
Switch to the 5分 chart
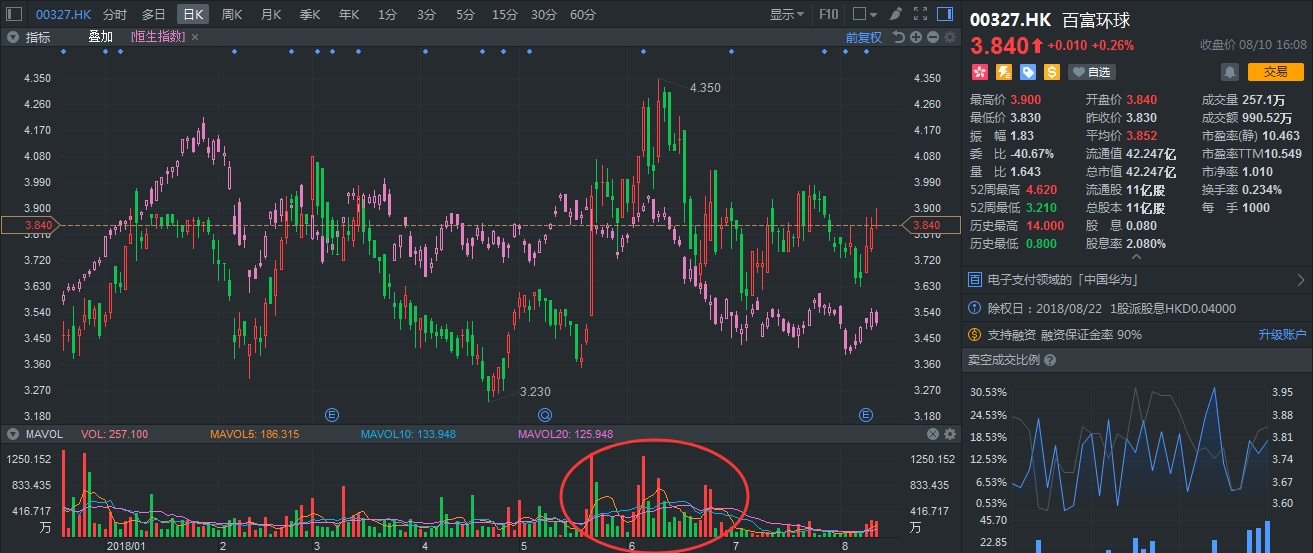[465, 14]
